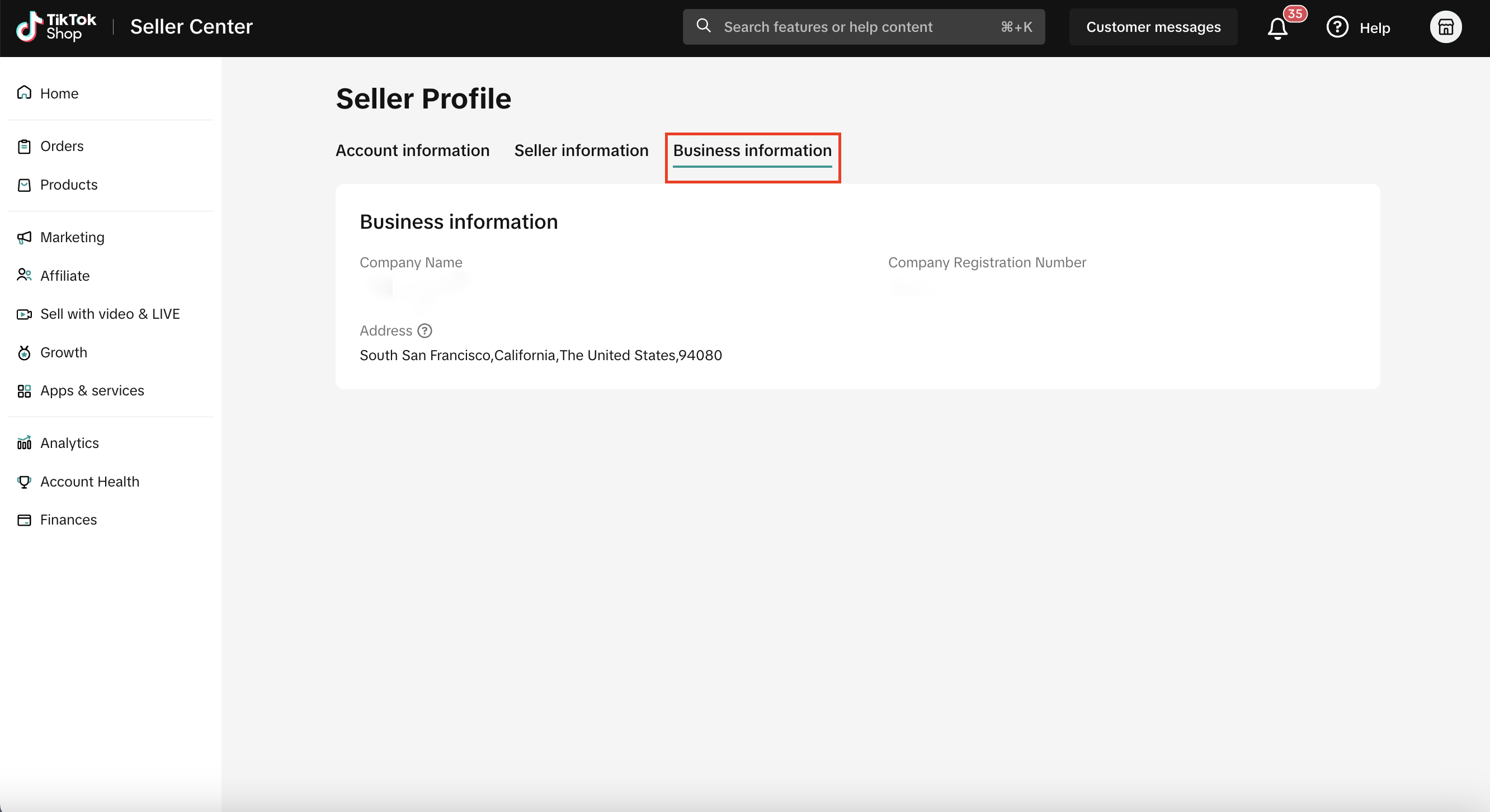1490x812 pixels.
Task: Select the Business information tab
Action: tap(752, 150)
